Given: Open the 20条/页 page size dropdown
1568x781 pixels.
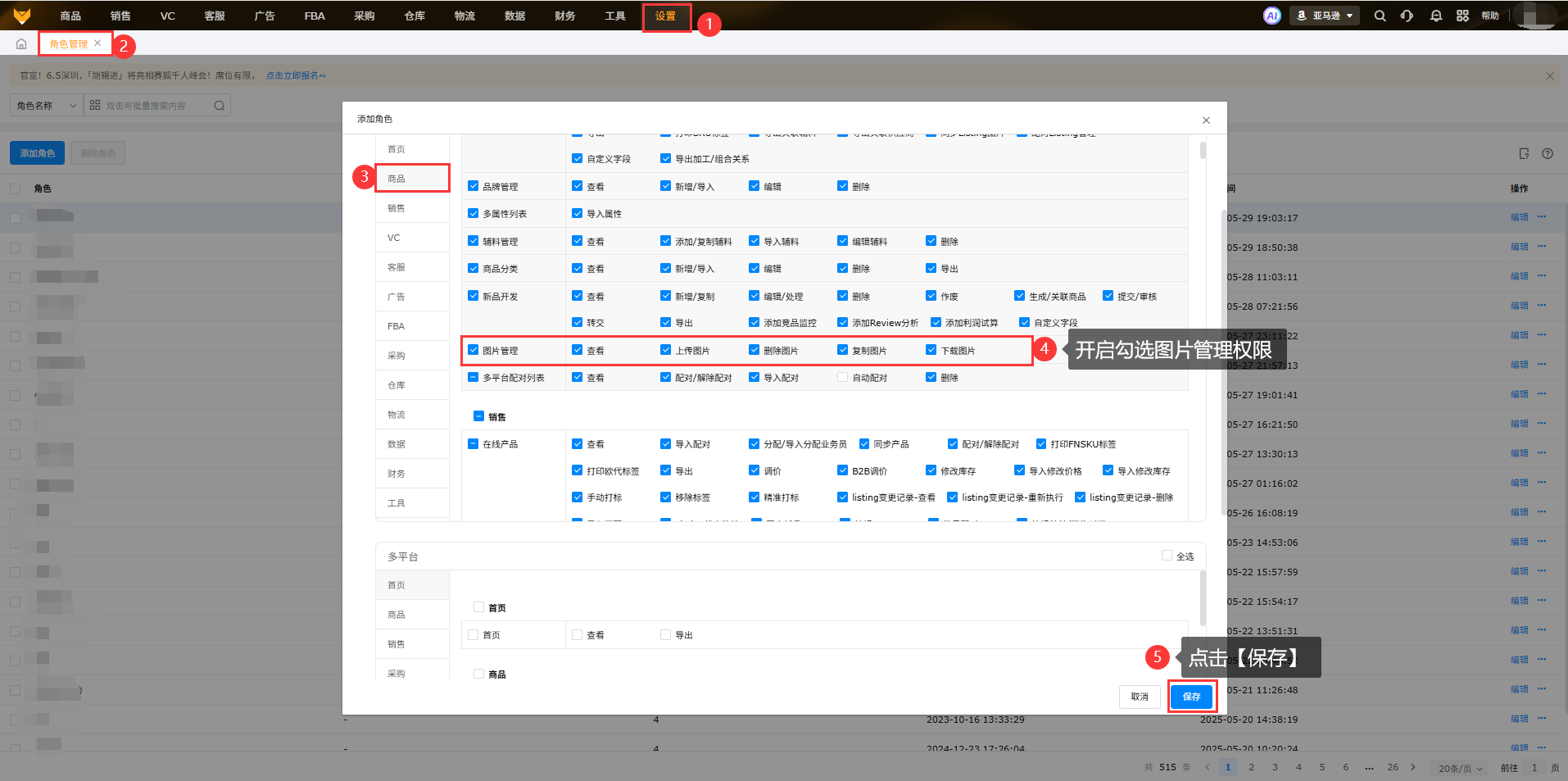Looking at the screenshot, I should point(1461,769).
